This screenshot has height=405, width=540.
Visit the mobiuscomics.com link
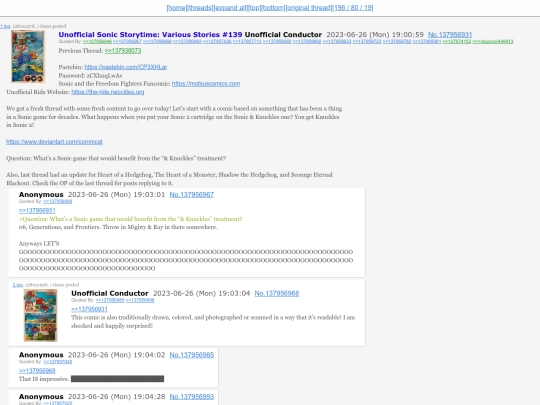[x=206, y=84]
